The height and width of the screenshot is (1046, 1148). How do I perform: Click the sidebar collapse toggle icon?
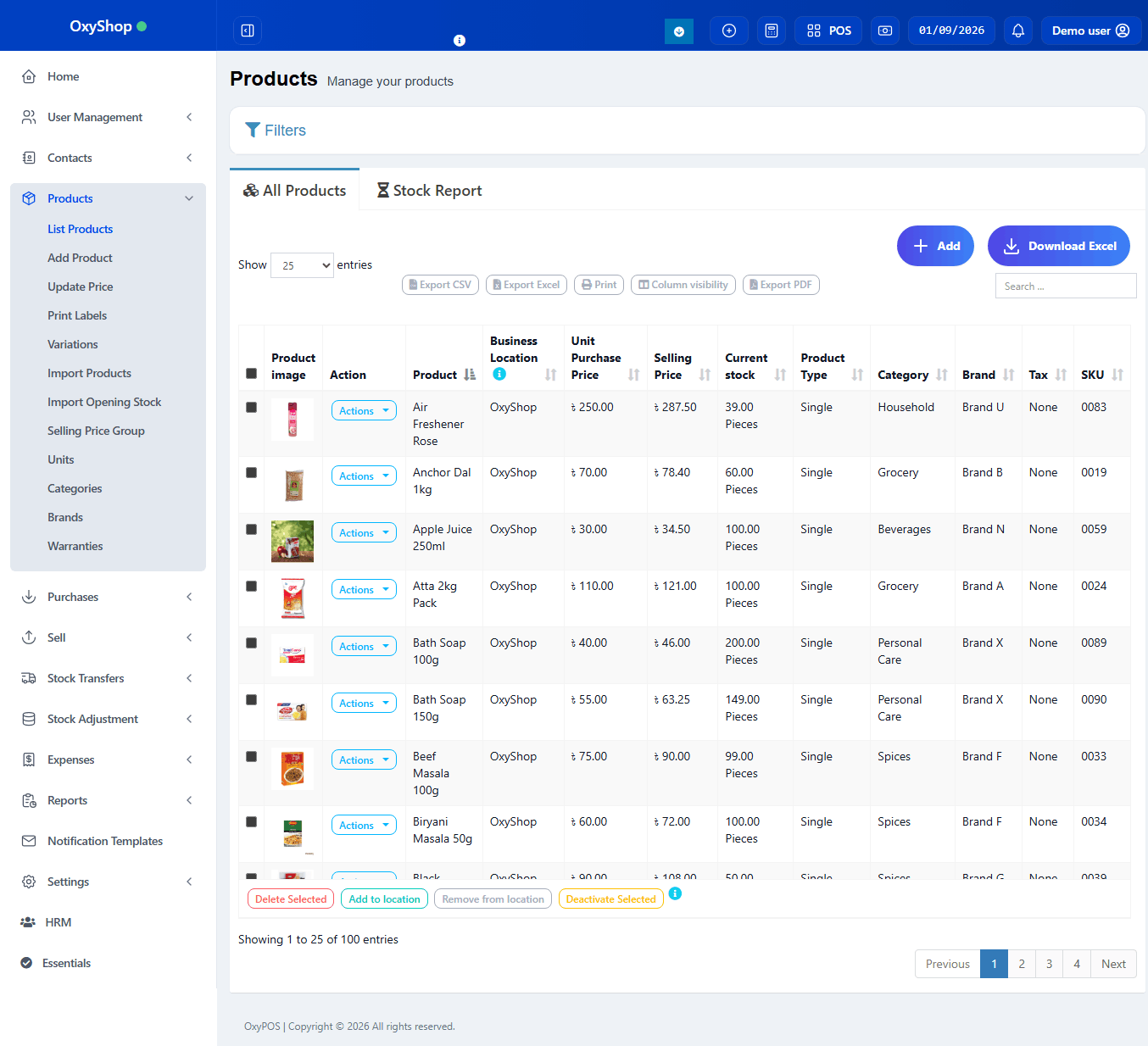point(248,31)
